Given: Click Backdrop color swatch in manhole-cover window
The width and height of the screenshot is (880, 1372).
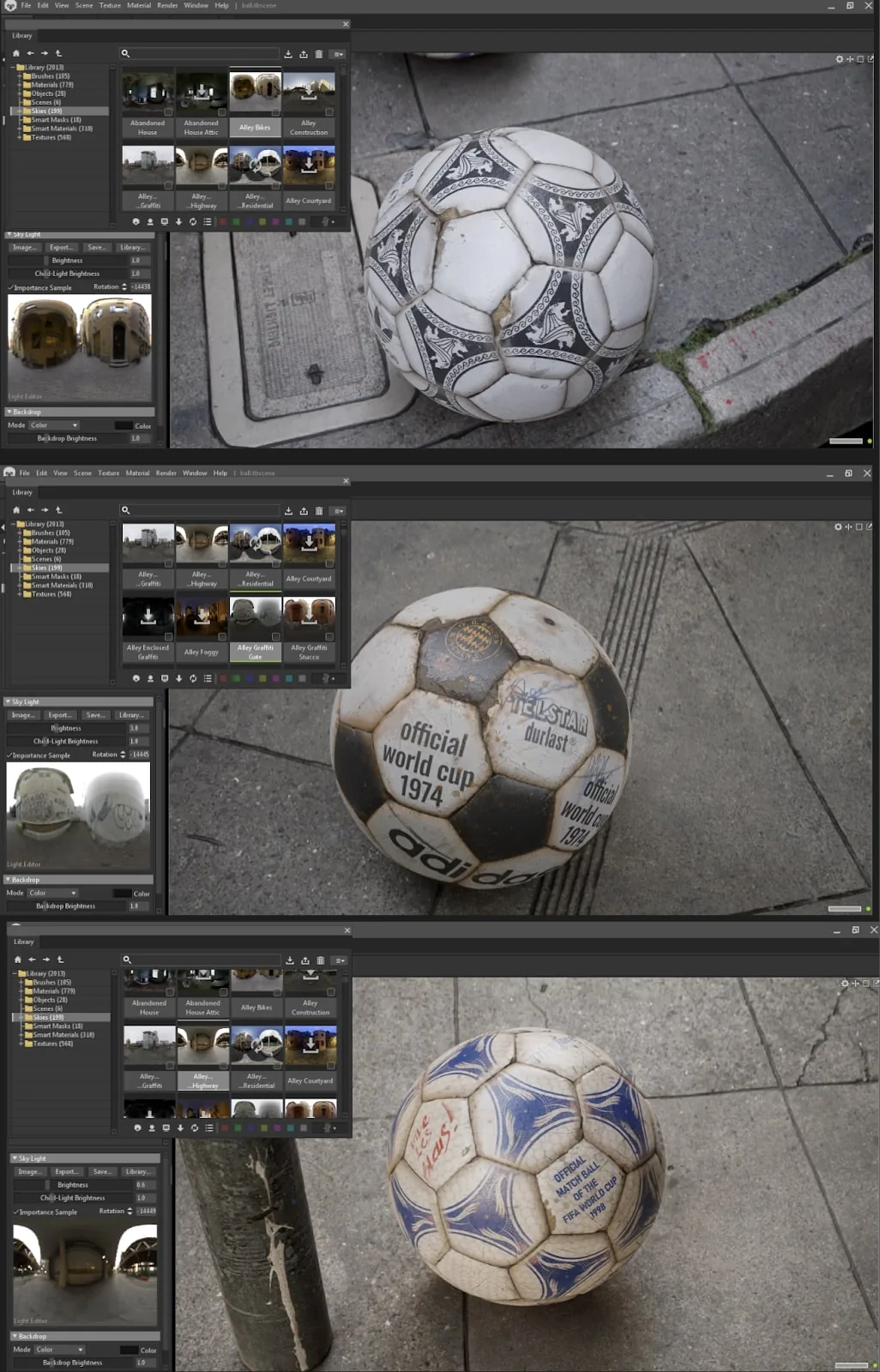Looking at the screenshot, I should click(x=124, y=425).
